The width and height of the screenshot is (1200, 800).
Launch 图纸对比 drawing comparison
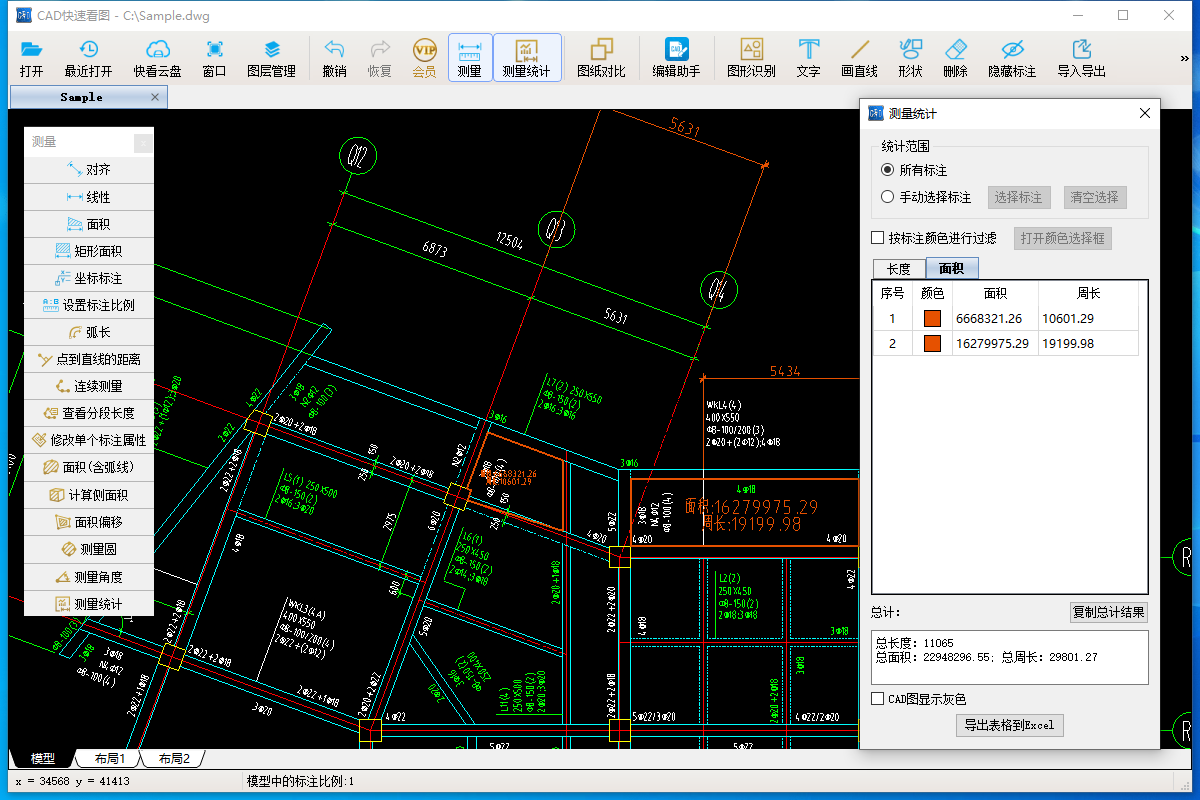[x=601, y=58]
